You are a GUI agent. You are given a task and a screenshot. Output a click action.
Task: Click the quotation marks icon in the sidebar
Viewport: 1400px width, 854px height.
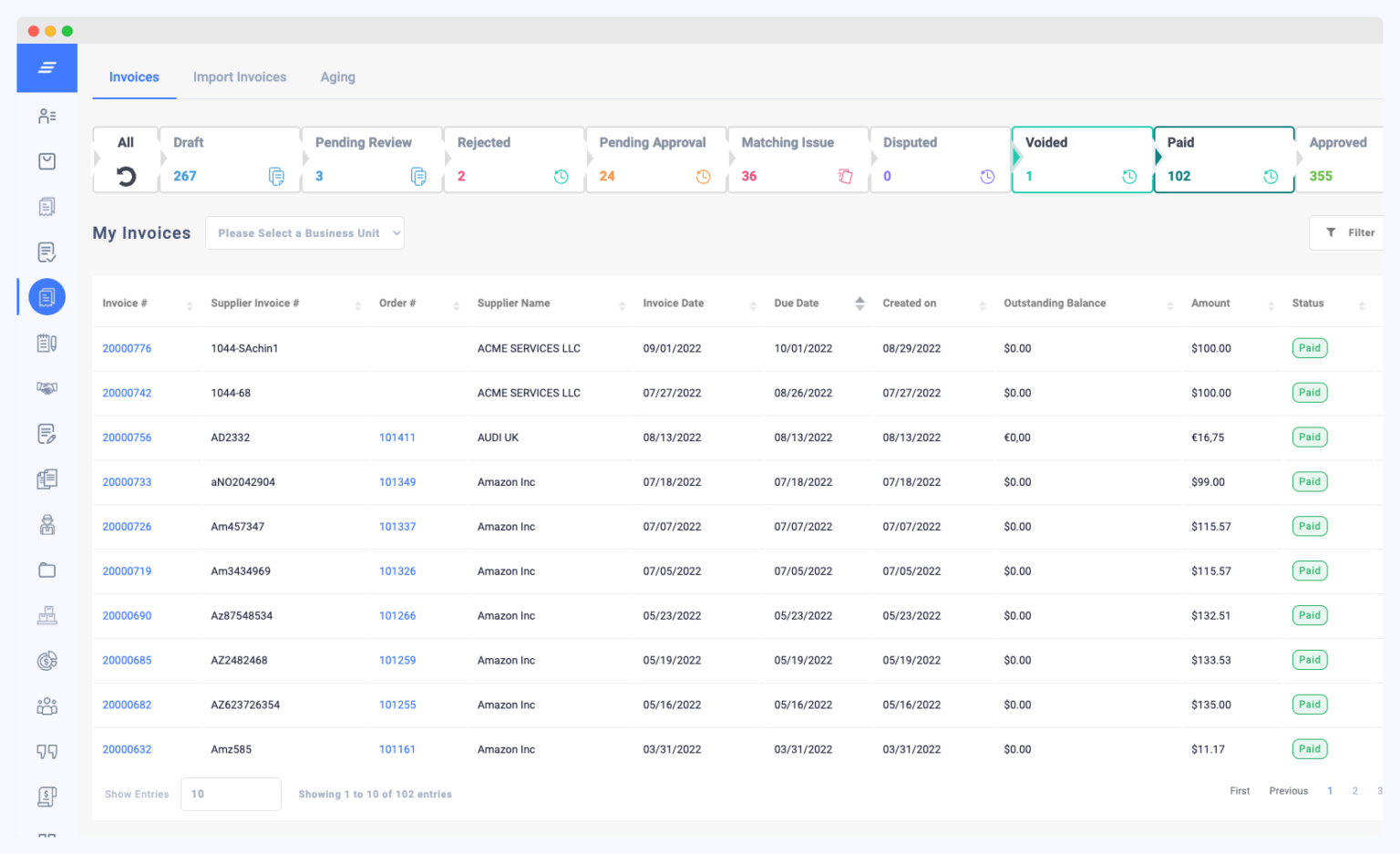click(46, 751)
